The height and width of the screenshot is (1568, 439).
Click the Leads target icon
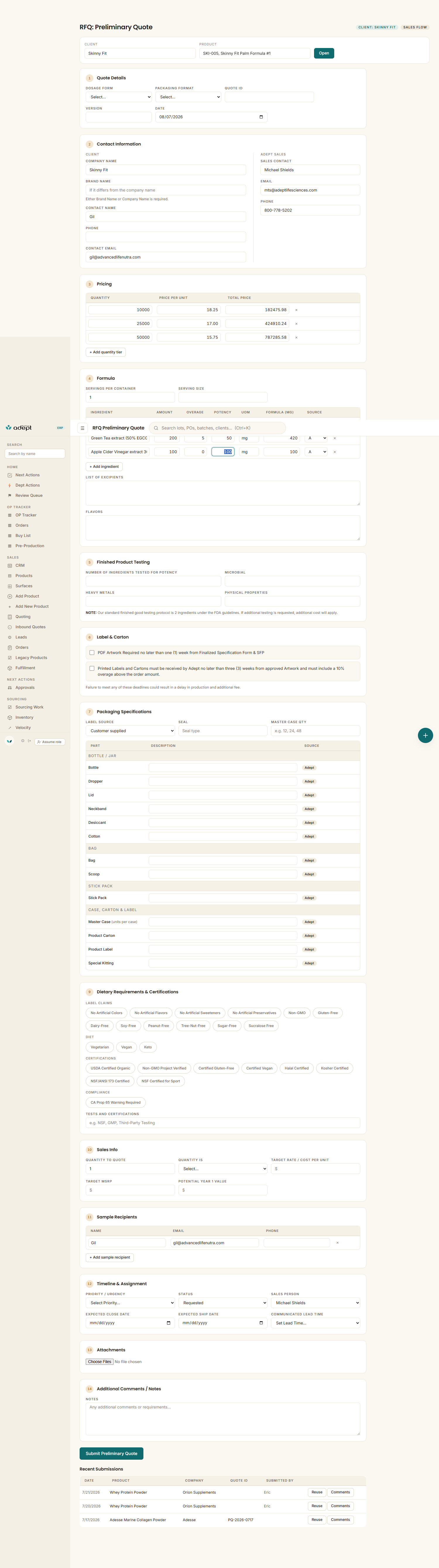pyautogui.click(x=10, y=637)
